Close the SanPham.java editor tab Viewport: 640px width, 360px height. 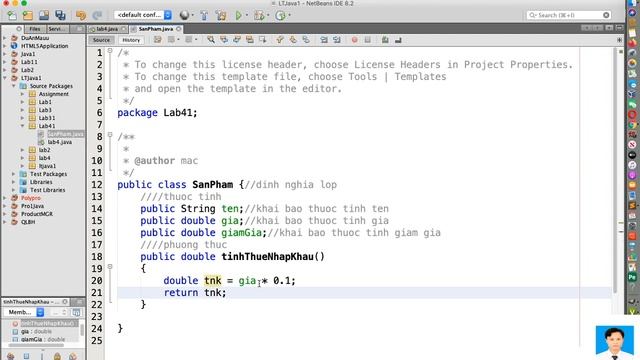(179, 29)
